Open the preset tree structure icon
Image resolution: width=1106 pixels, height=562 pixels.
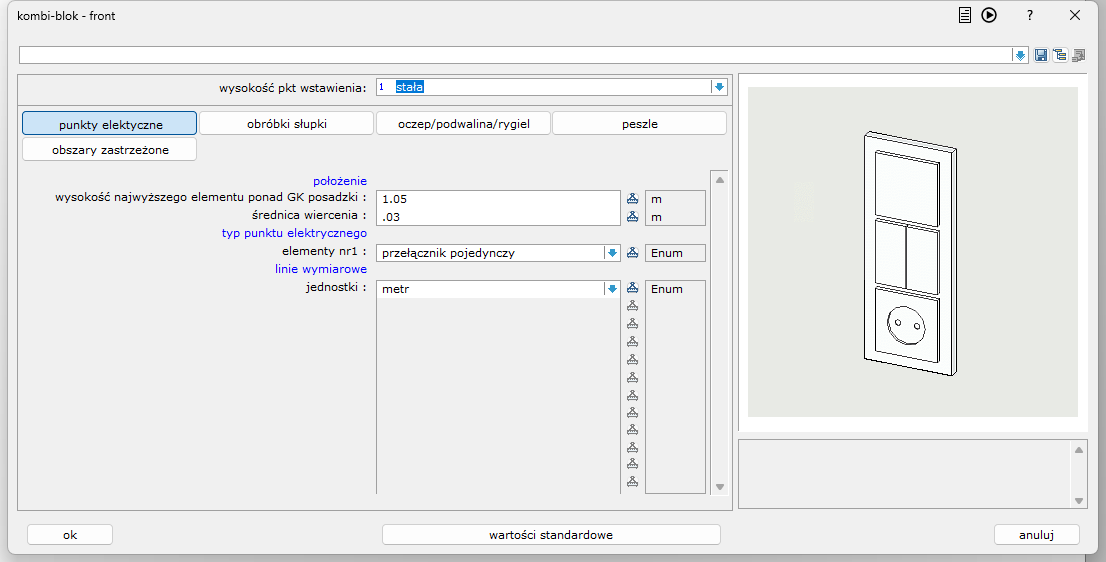(1059, 55)
